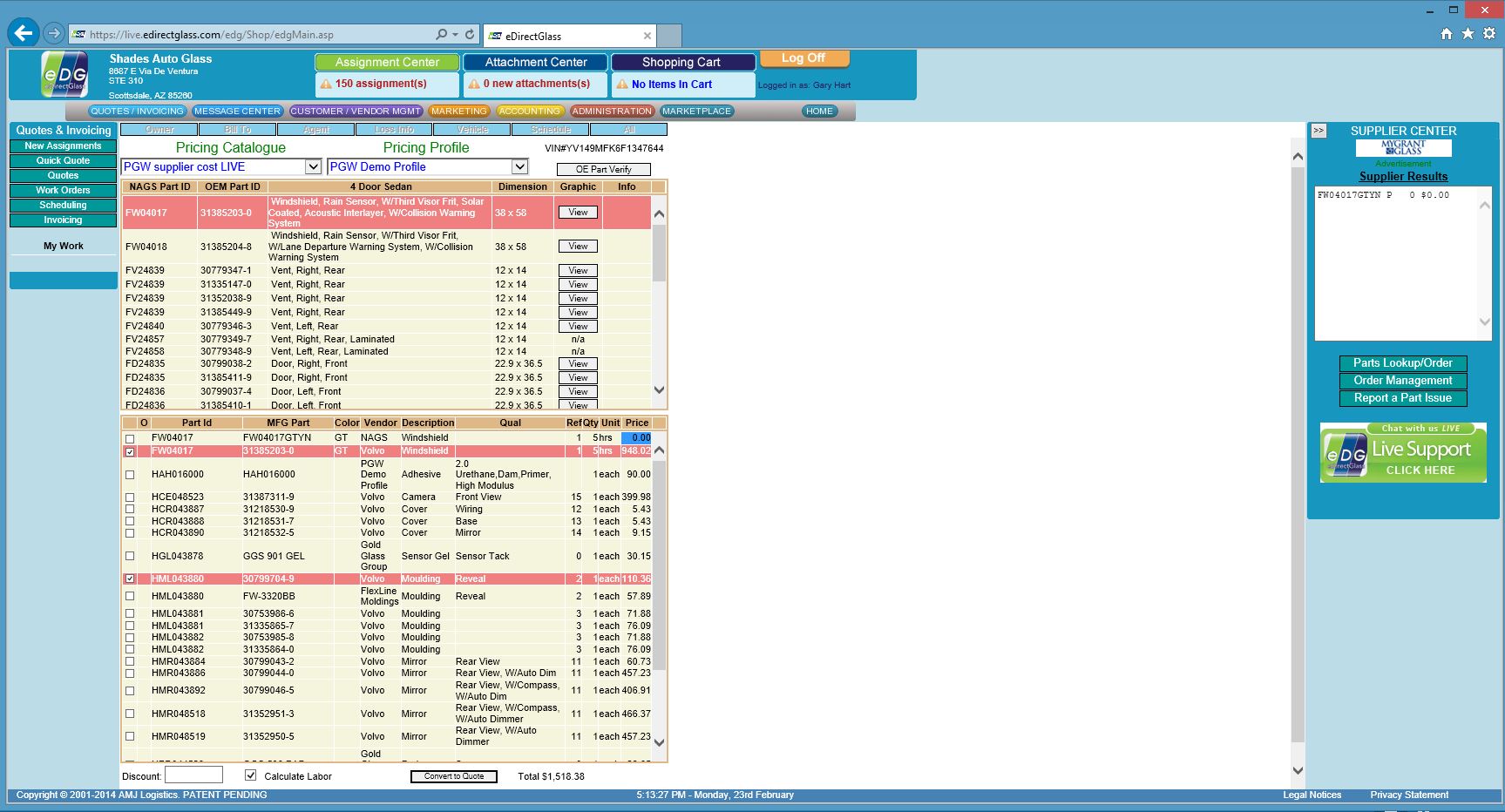Expand the address bar search dropdown arrow
This screenshot has width=1505, height=812.
tap(455, 34)
